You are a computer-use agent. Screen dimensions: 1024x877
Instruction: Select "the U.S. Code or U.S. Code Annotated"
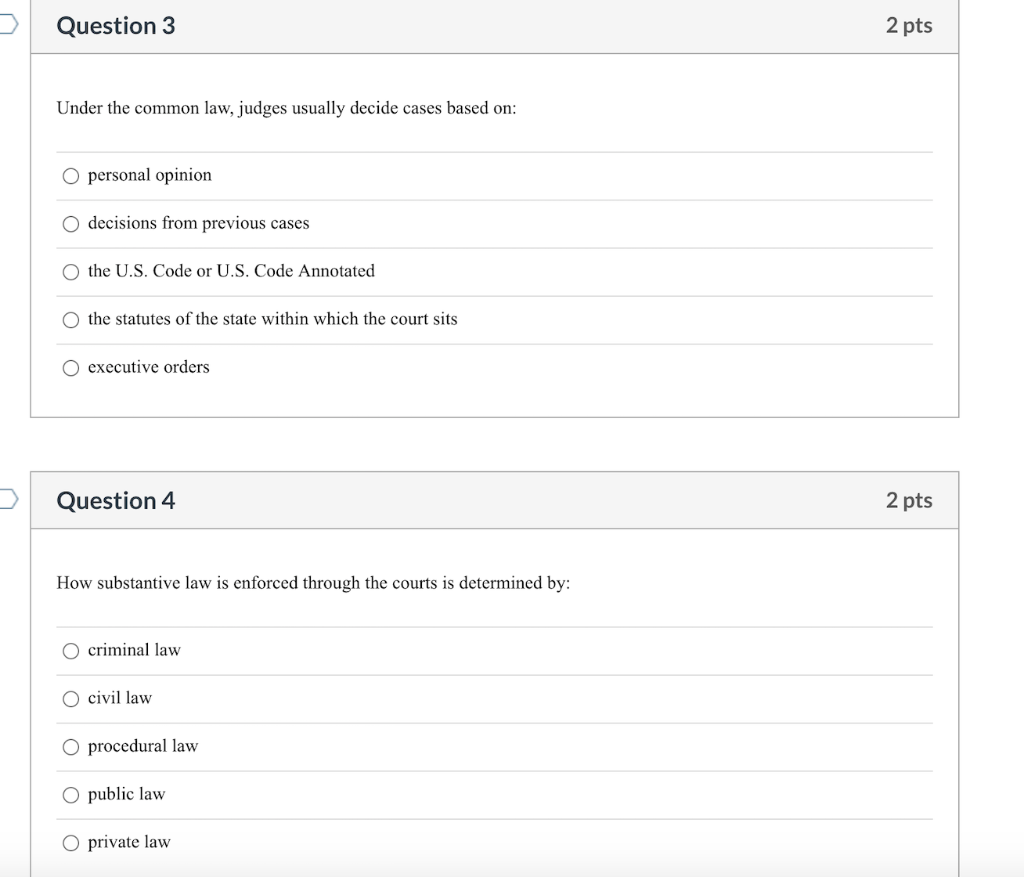tap(71, 271)
